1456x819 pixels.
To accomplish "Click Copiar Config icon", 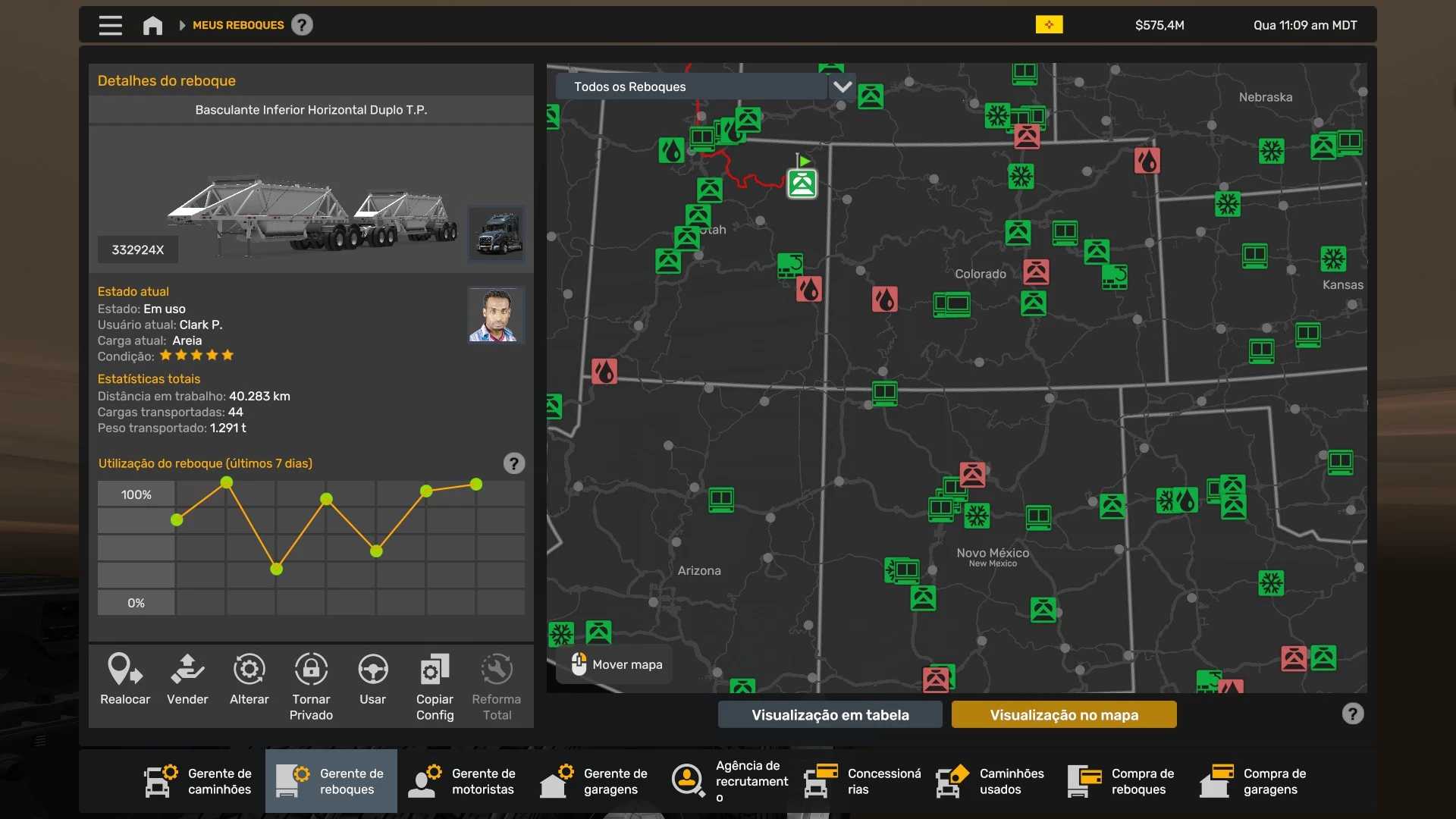I will click(435, 669).
